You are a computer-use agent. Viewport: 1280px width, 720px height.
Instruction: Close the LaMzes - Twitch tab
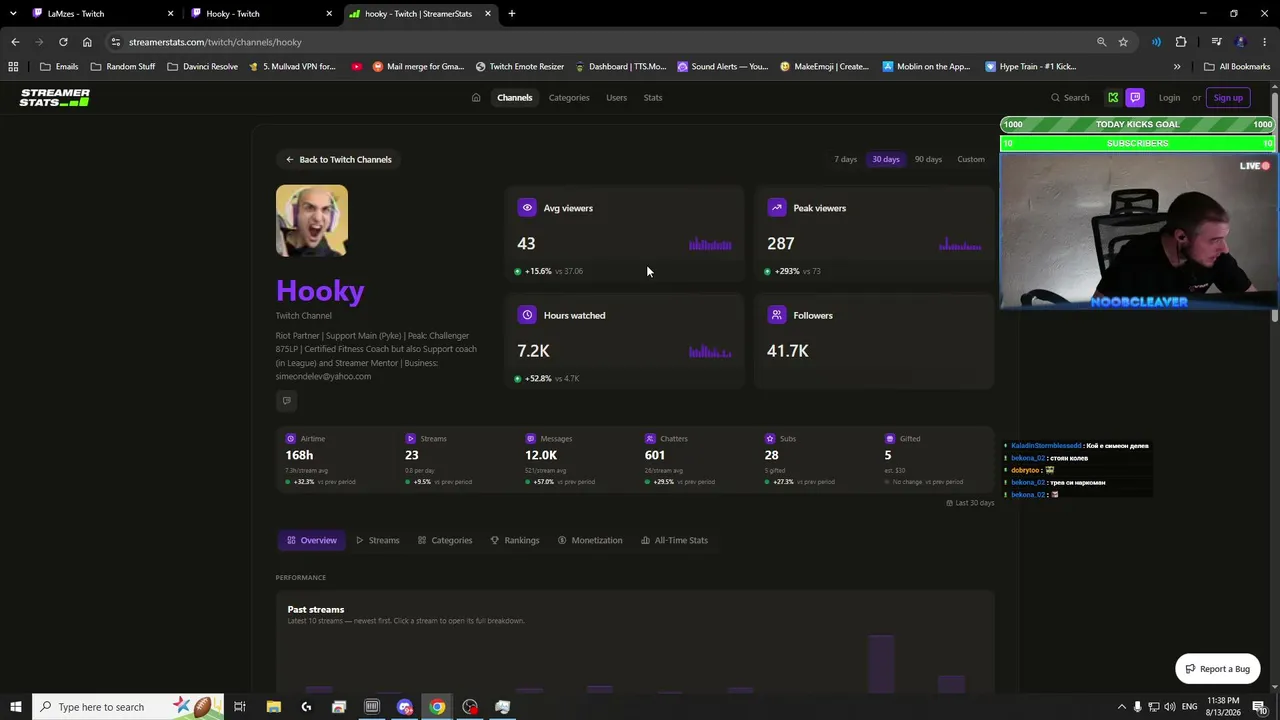click(170, 14)
